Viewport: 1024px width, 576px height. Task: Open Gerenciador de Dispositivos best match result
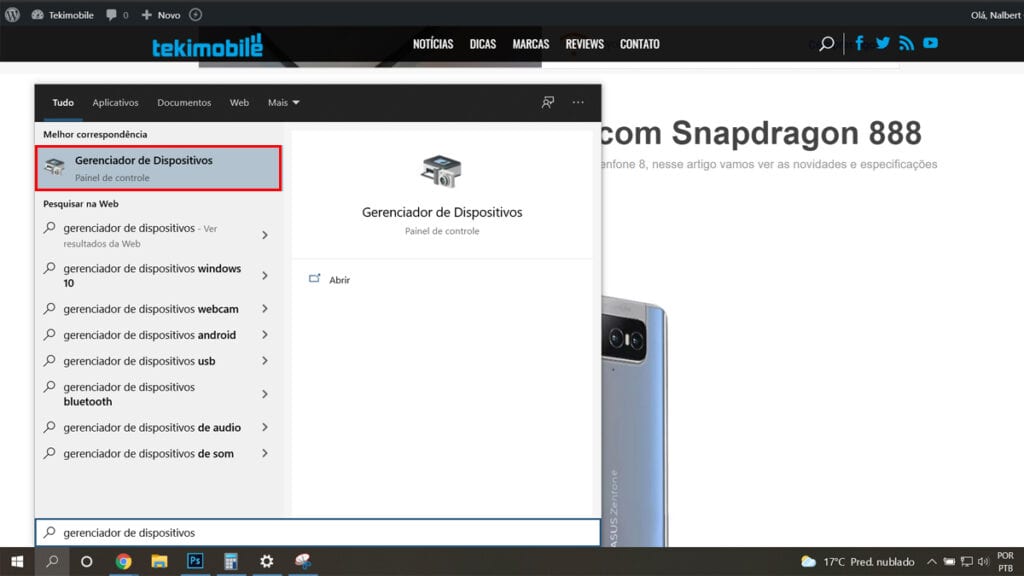coord(159,168)
